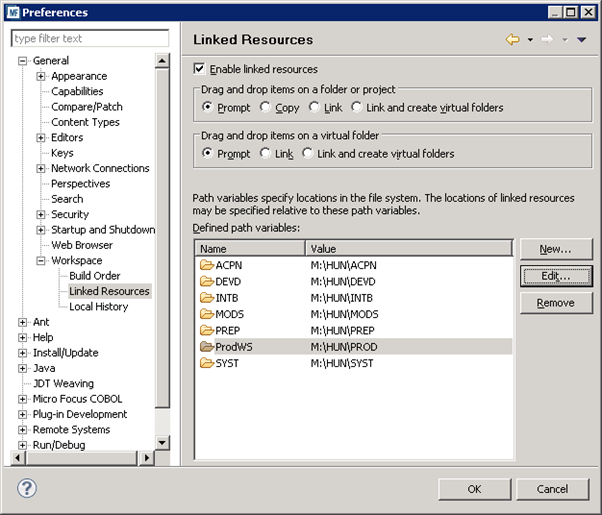Image resolution: width=602 pixels, height=515 pixels.
Task: Click the Help question mark icon
Action: 27,489
